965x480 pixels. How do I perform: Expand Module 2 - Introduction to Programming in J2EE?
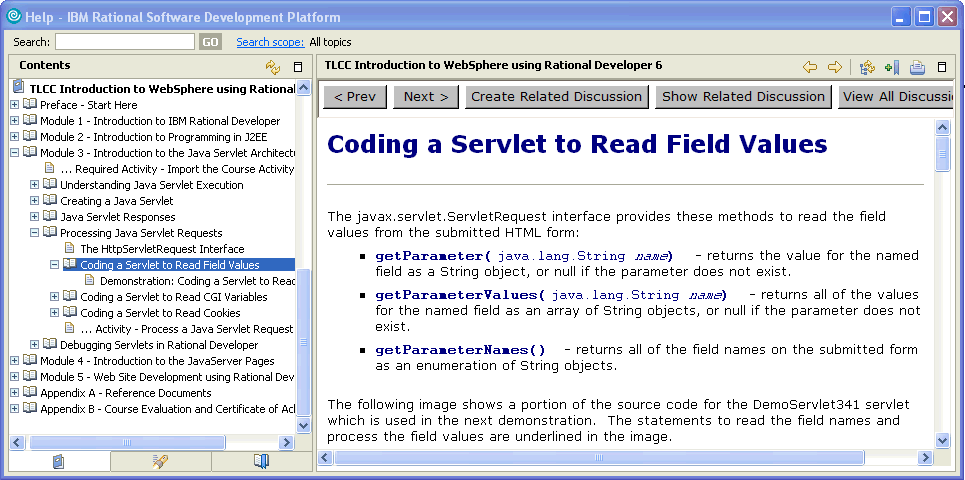pos(15,137)
